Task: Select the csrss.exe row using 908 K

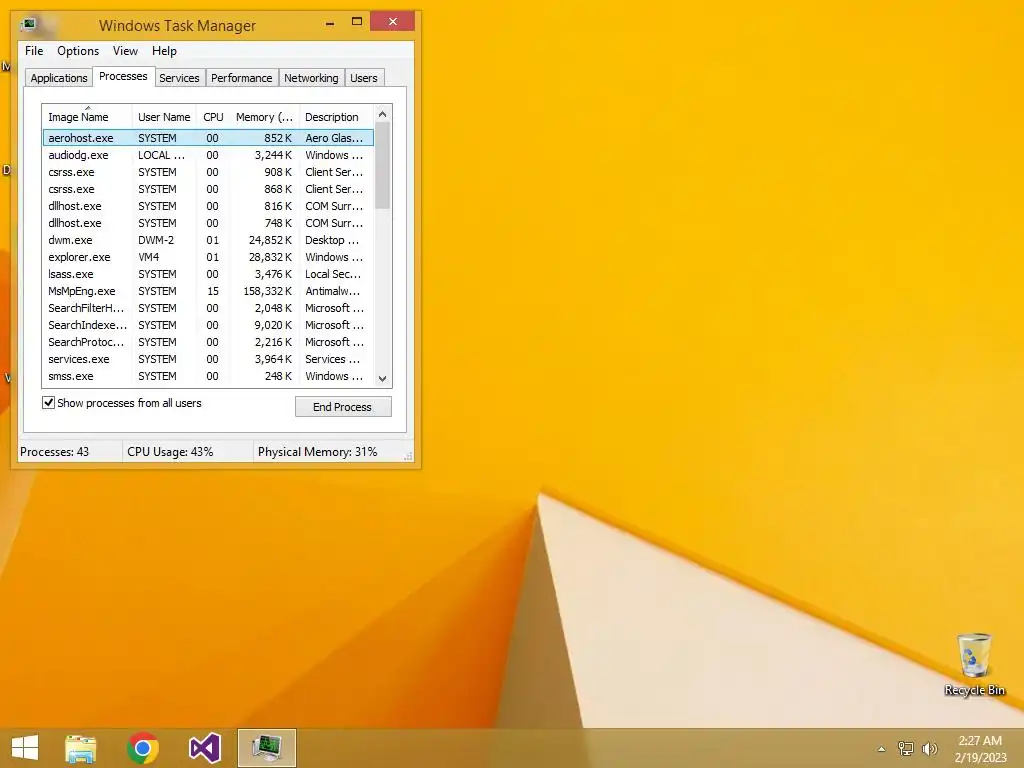Action: click(208, 172)
